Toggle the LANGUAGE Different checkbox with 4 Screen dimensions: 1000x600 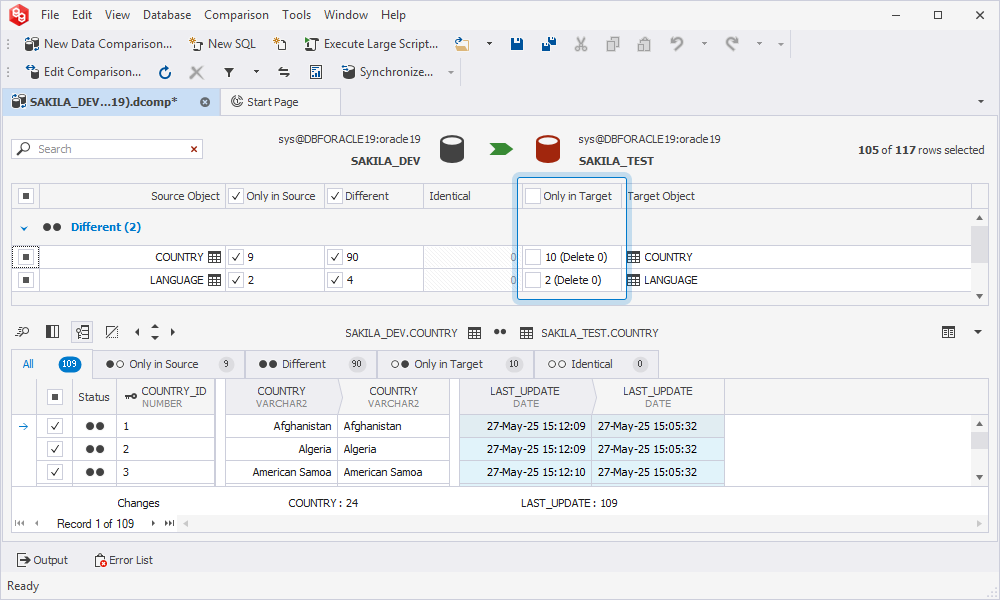(x=335, y=280)
